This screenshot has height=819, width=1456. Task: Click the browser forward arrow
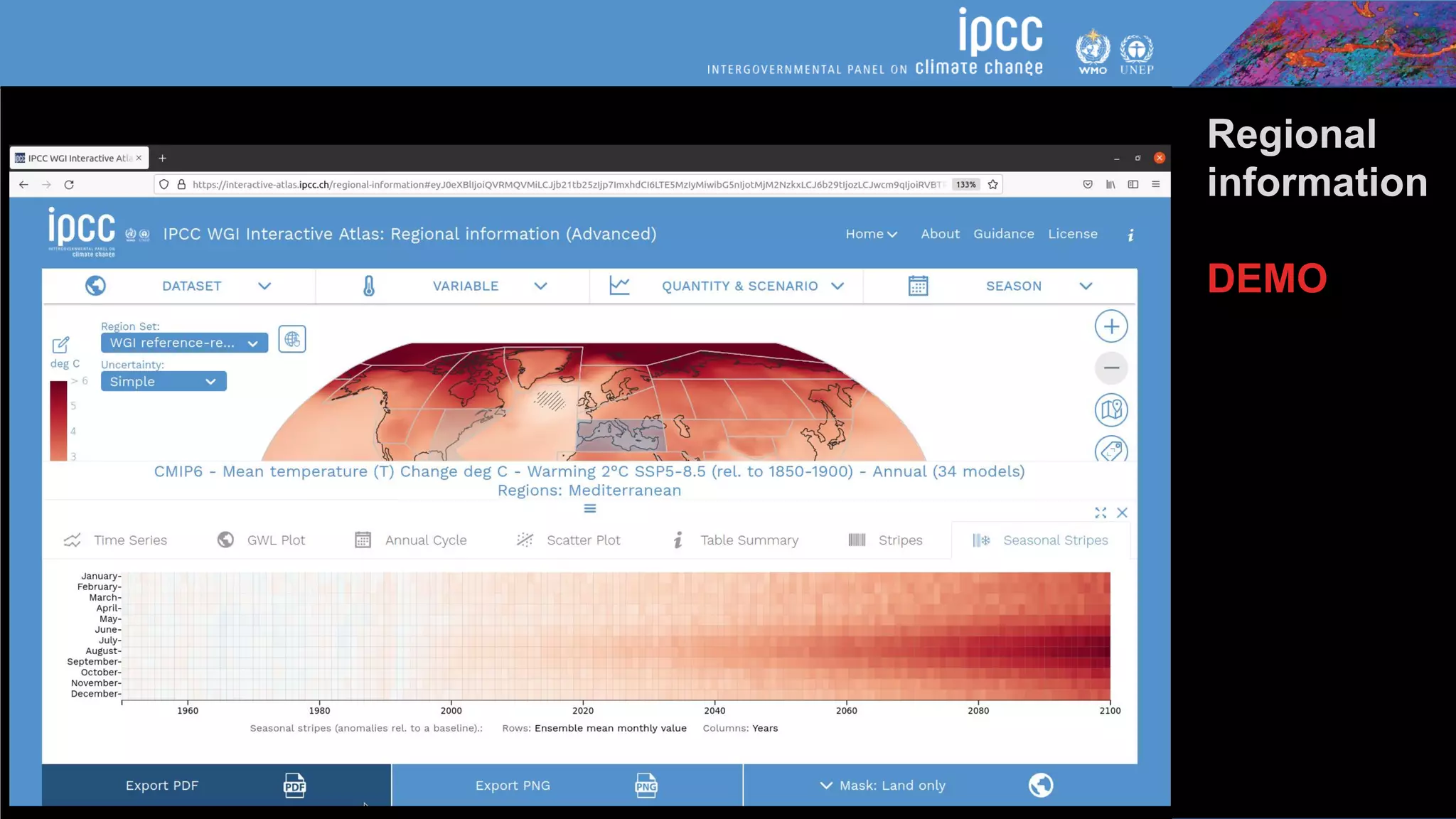click(47, 185)
